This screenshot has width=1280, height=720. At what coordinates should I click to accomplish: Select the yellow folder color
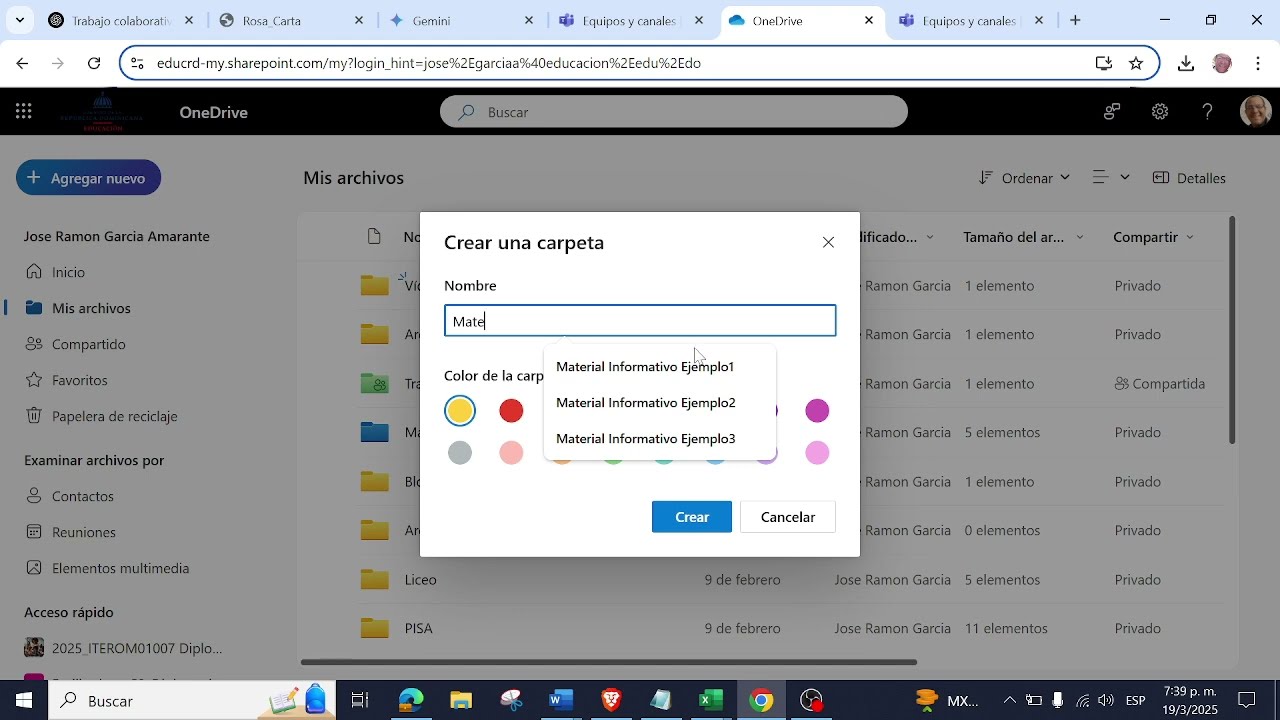click(x=460, y=411)
